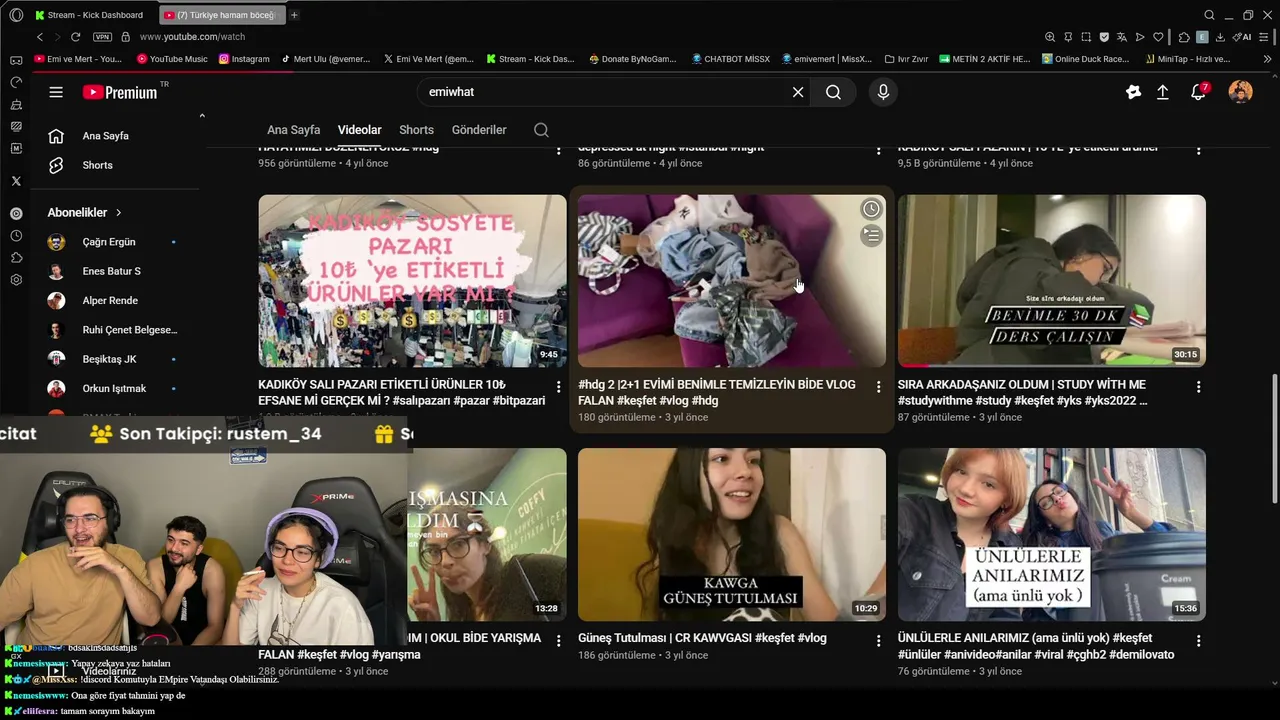Image resolution: width=1280 pixels, height=720 pixels.
Task: Clear the emiwhat search query
Action: coord(798,92)
